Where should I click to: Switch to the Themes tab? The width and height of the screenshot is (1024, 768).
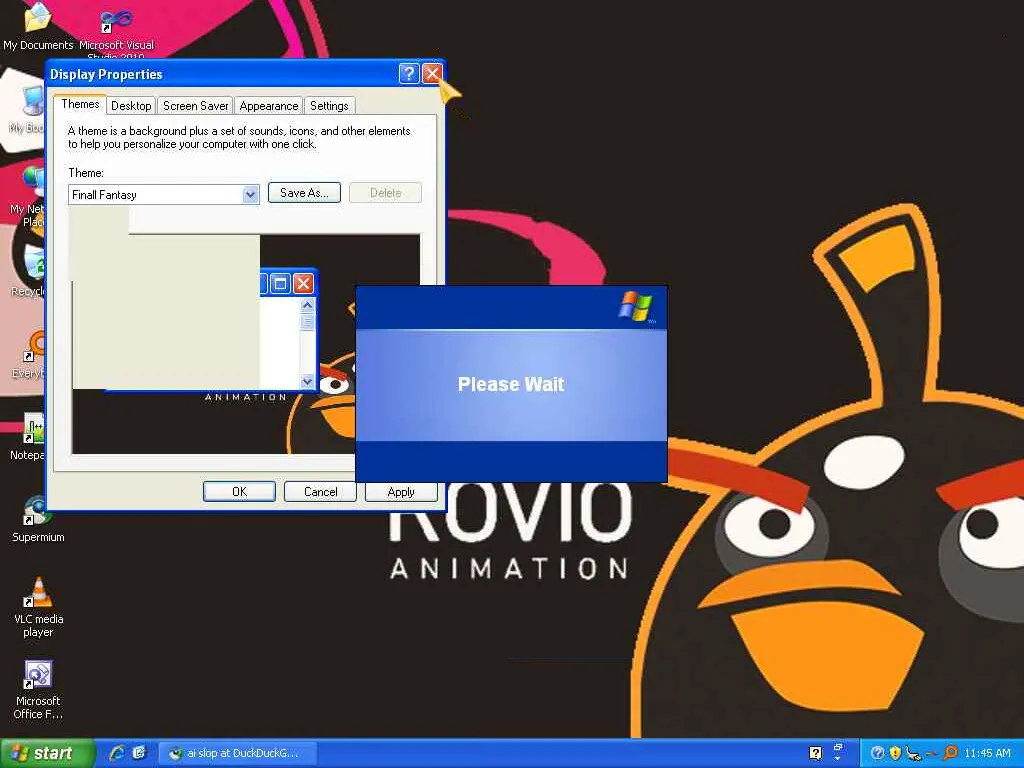coord(80,104)
